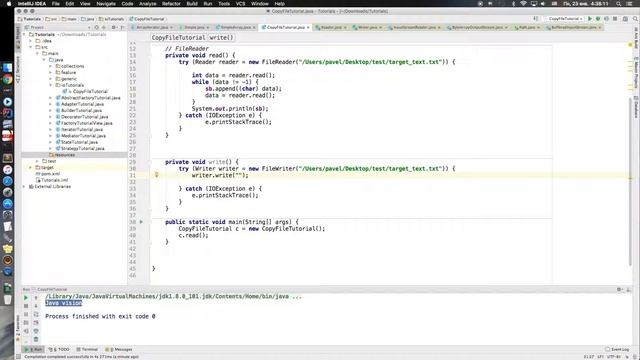Expand the .idea folder
Screen dimensions: 640x360
click(31, 41)
